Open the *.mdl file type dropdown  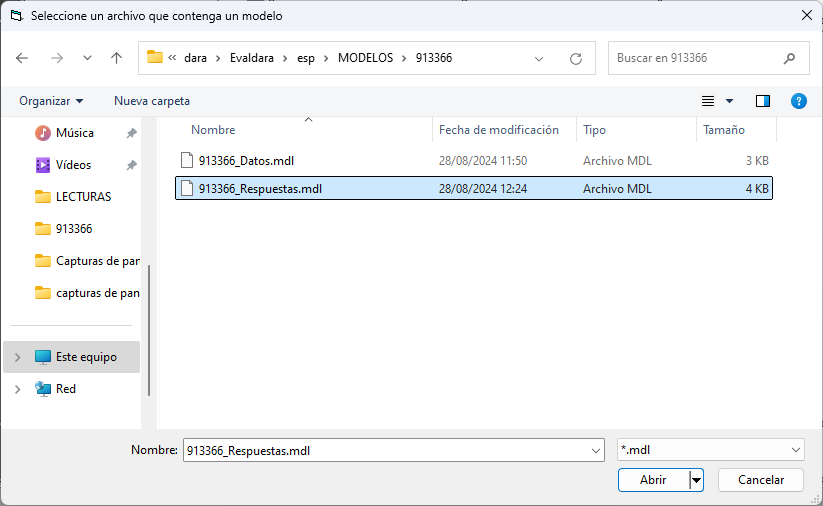(710, 450)
